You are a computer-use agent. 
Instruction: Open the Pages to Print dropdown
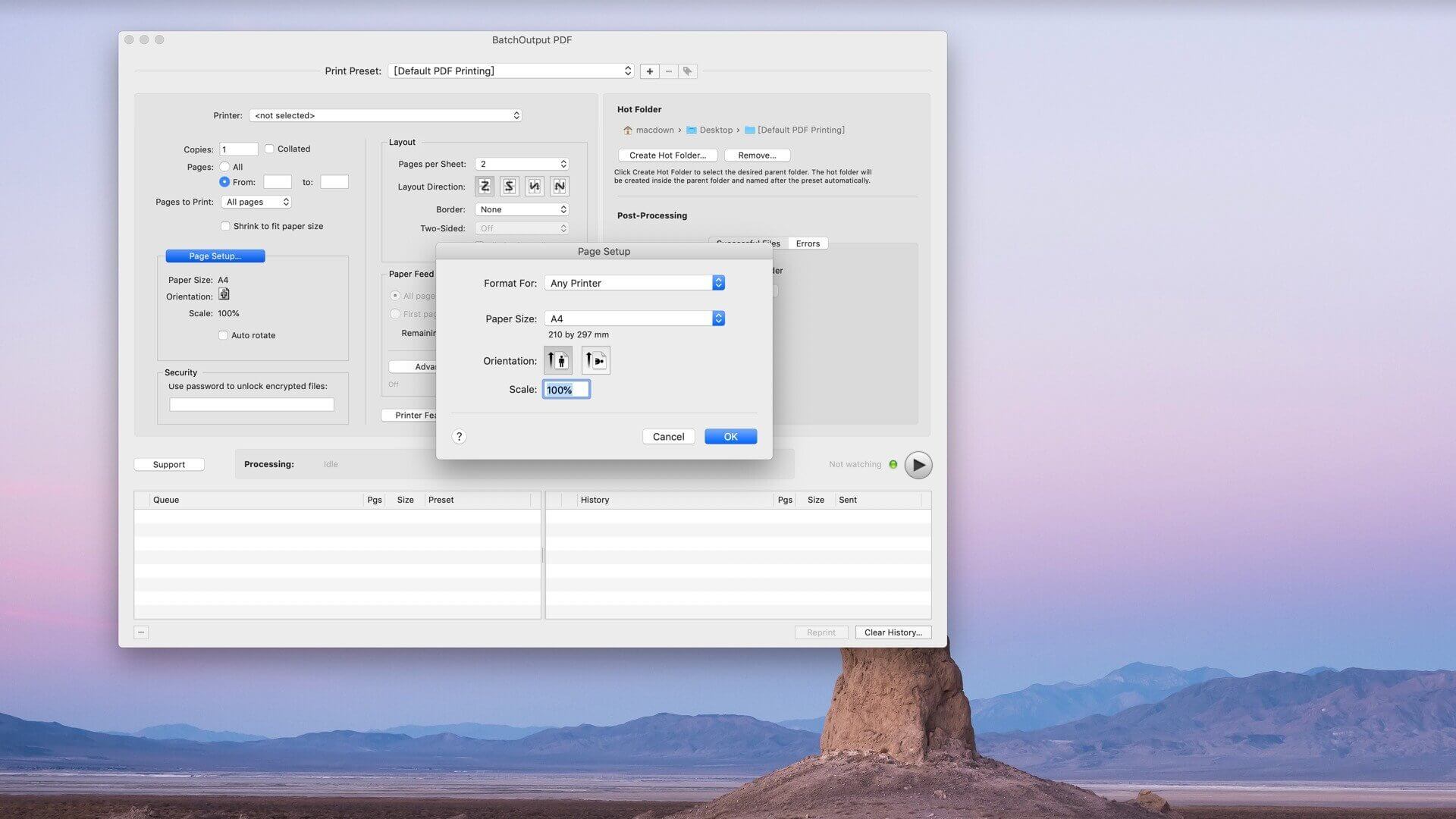[x=256, y=202]
